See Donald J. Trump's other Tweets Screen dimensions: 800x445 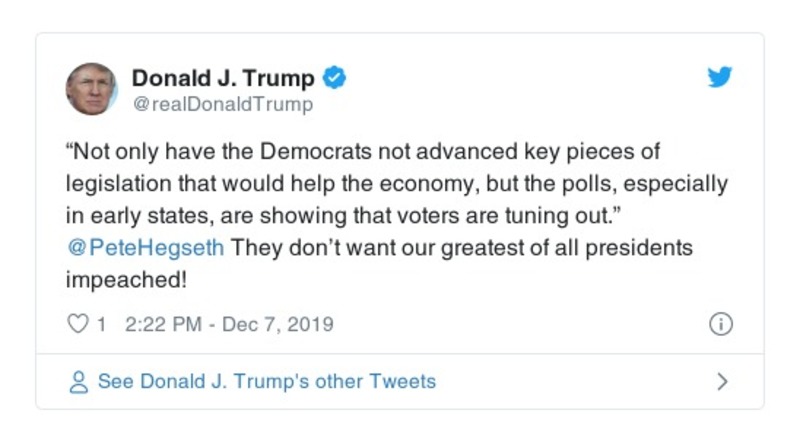pos(266,382)
